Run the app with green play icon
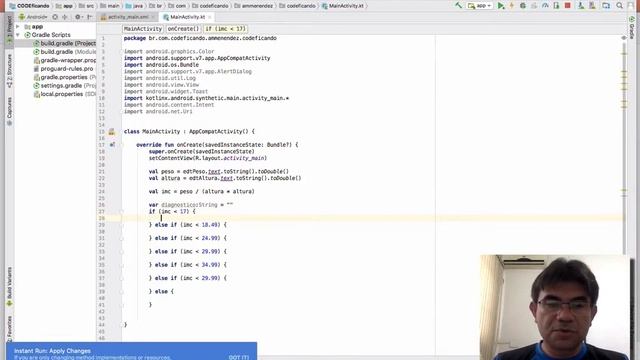The width and height of the screenshot is (640, 360). (x=501, y=6)
